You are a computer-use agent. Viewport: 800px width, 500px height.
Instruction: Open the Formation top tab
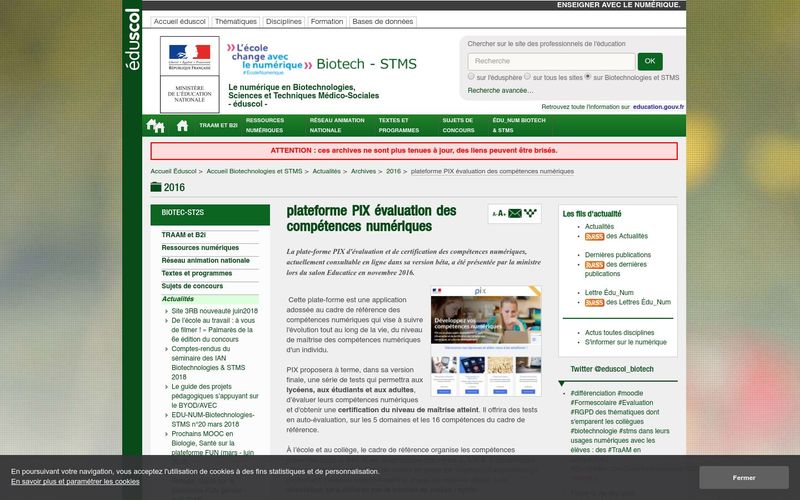click(327, 21)
